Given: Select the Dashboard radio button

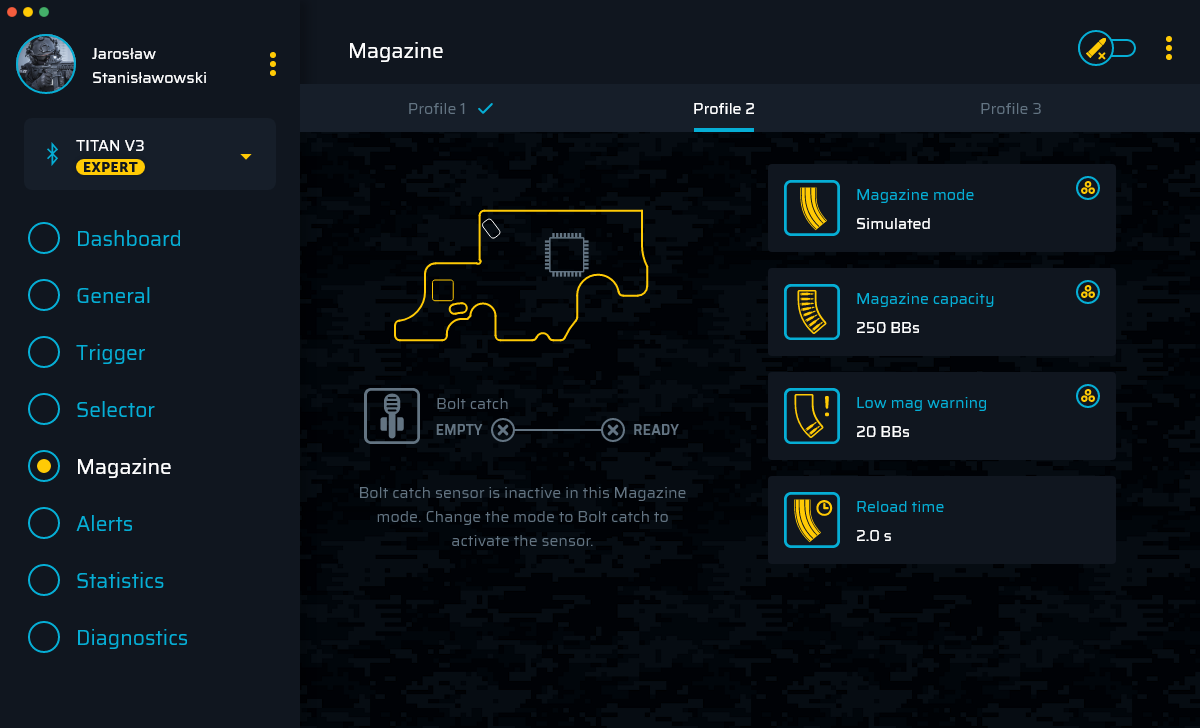Looking at the screenshot, I should 44,239.
